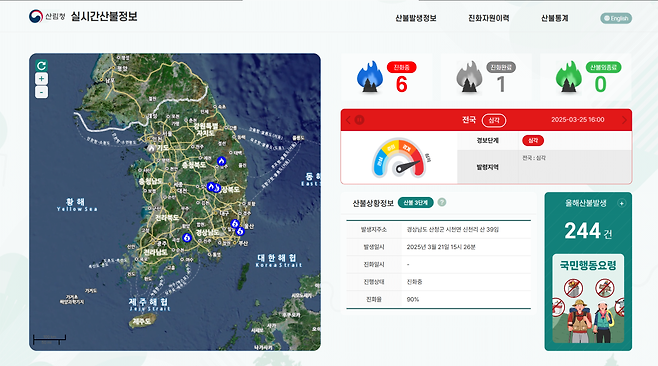Click the red number 6 count
This screenshot has width=658, height=366.
pyautogui.click(x=402, y=84)
